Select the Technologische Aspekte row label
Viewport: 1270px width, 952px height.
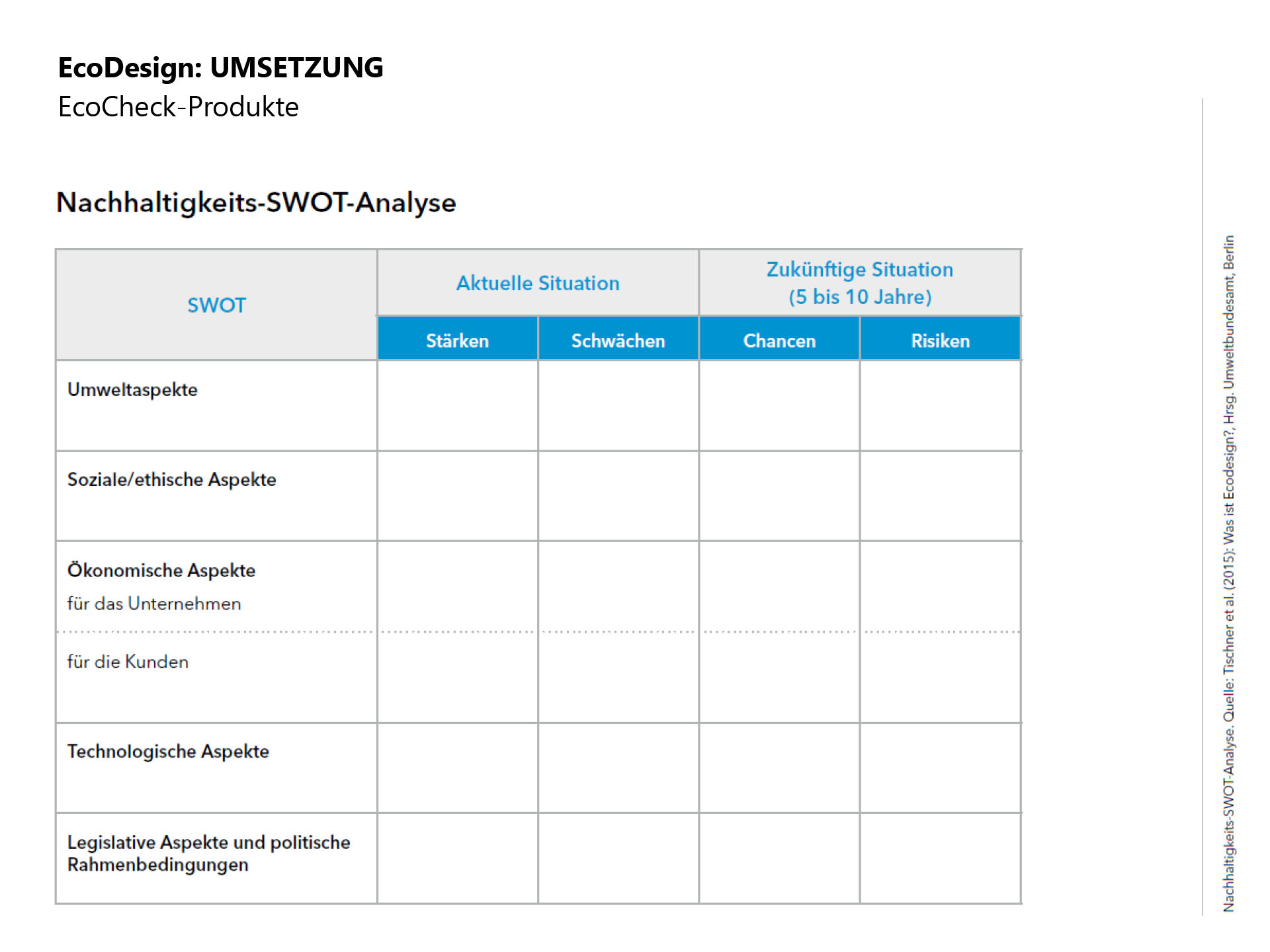coord(168,751)
